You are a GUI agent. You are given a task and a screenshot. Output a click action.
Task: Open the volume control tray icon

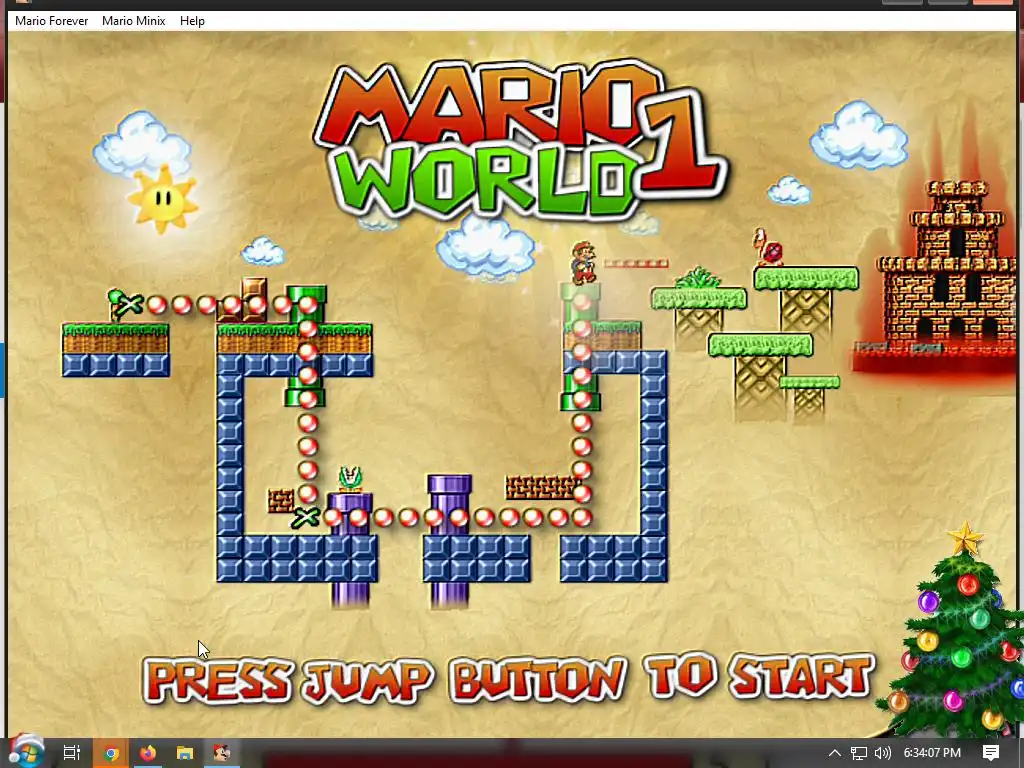pyautogui.click(x=882, y=753)
